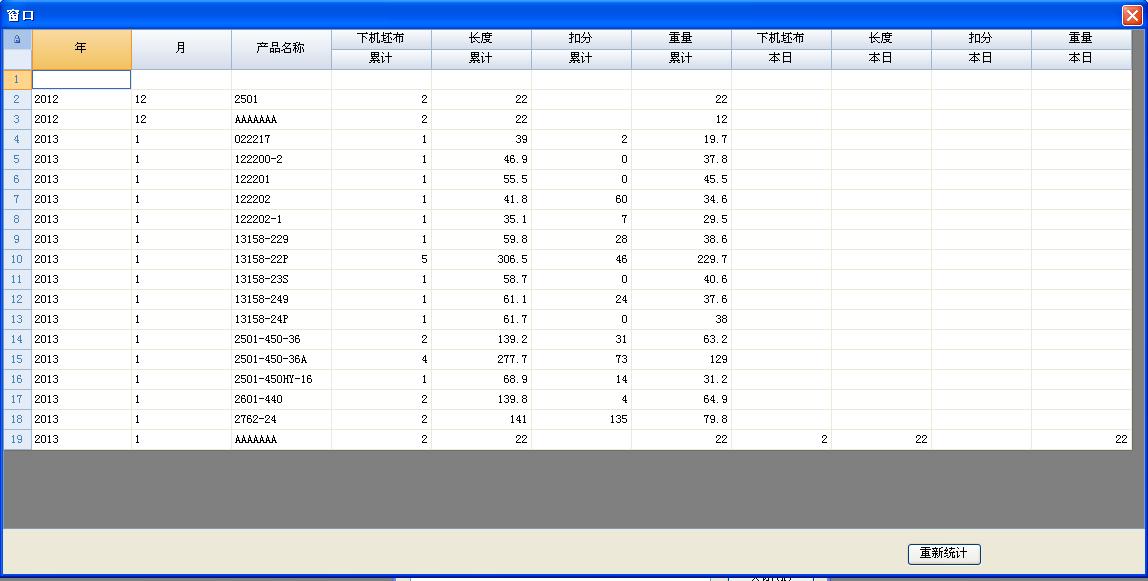The height and width of the screenshot is (581, 1148).
Task: Click length value 46.9
Action: tap(481, 159)
